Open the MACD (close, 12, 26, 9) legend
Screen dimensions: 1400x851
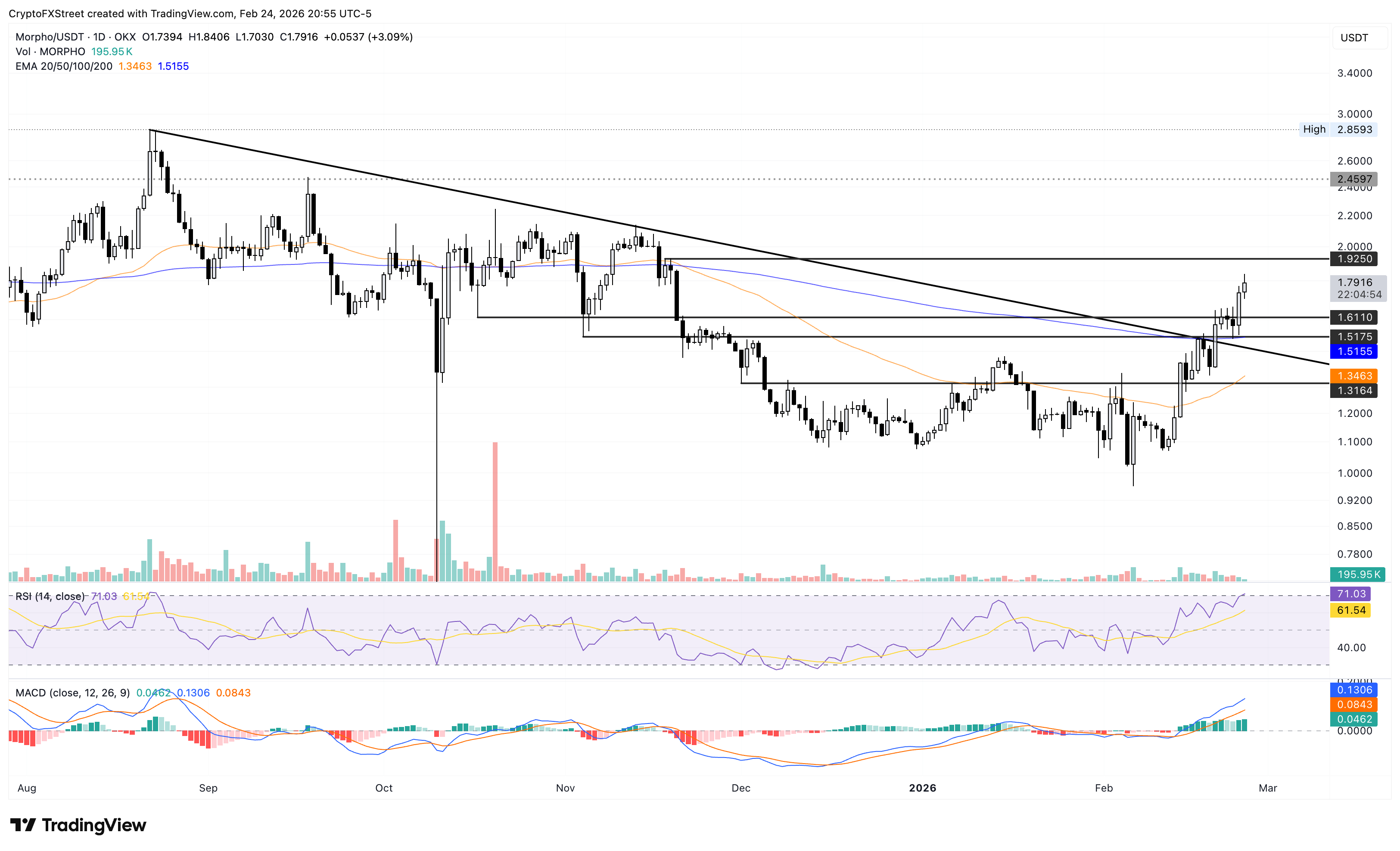click(x=72, y=693)
